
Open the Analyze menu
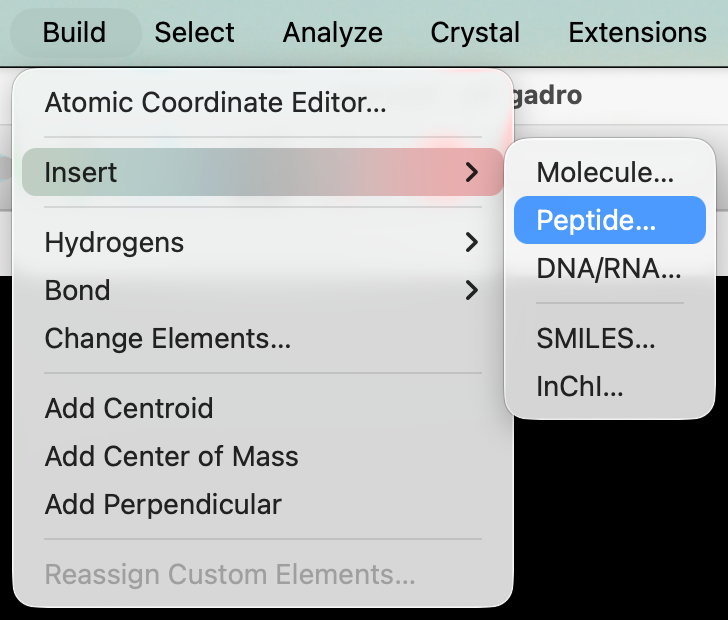tap(332, 33)
